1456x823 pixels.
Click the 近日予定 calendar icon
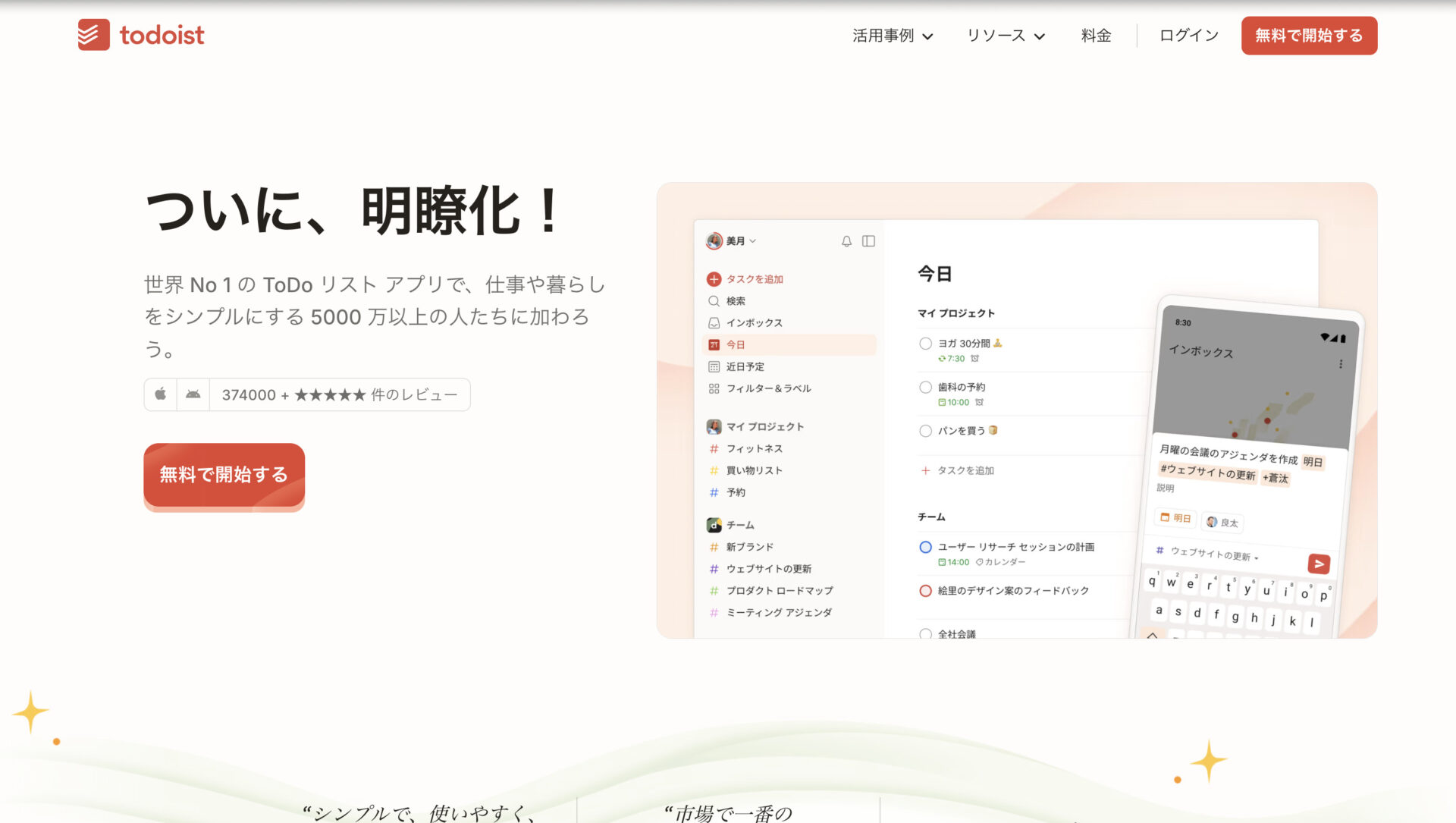point(714,366)
